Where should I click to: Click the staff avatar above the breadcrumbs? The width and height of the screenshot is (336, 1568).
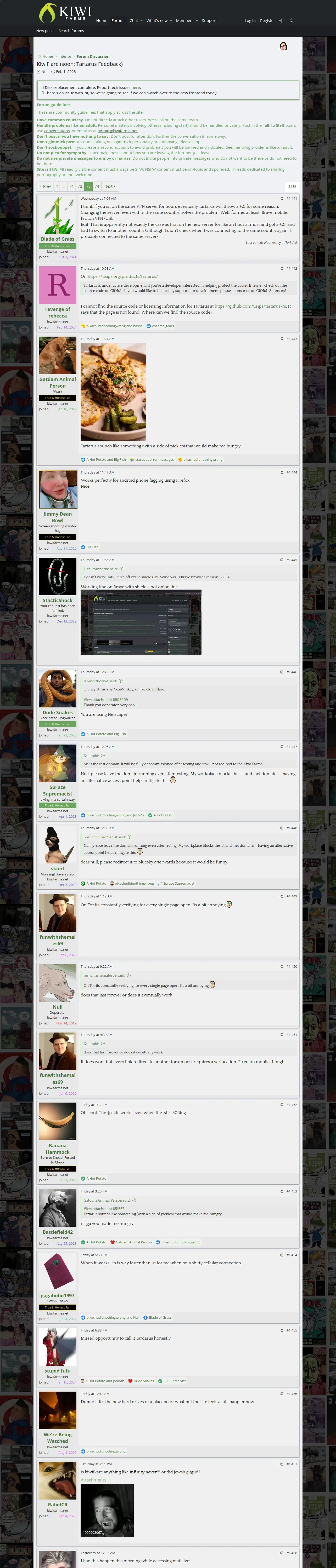pos(283,46)
